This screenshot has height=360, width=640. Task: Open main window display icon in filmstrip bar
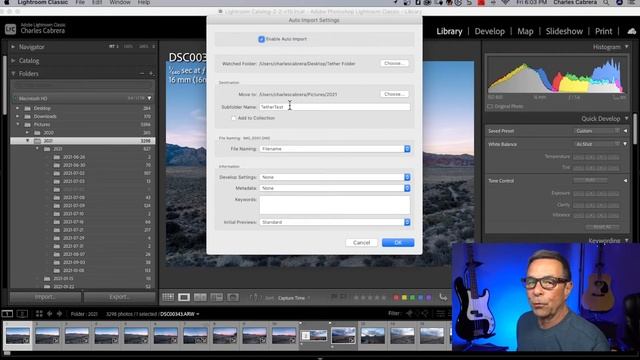click(7, 313)
